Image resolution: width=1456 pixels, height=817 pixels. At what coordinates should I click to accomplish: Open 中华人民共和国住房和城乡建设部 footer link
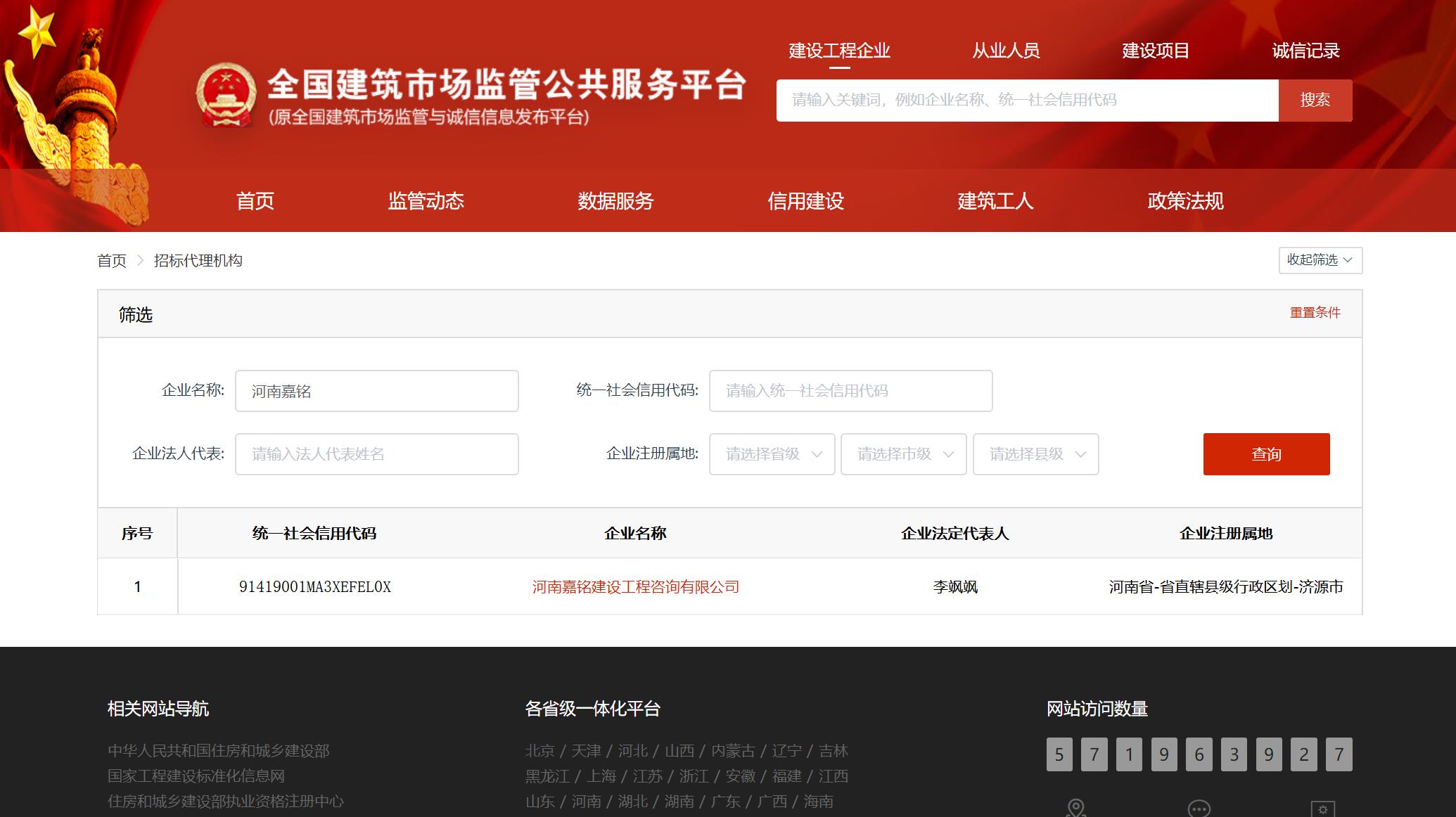219,751
